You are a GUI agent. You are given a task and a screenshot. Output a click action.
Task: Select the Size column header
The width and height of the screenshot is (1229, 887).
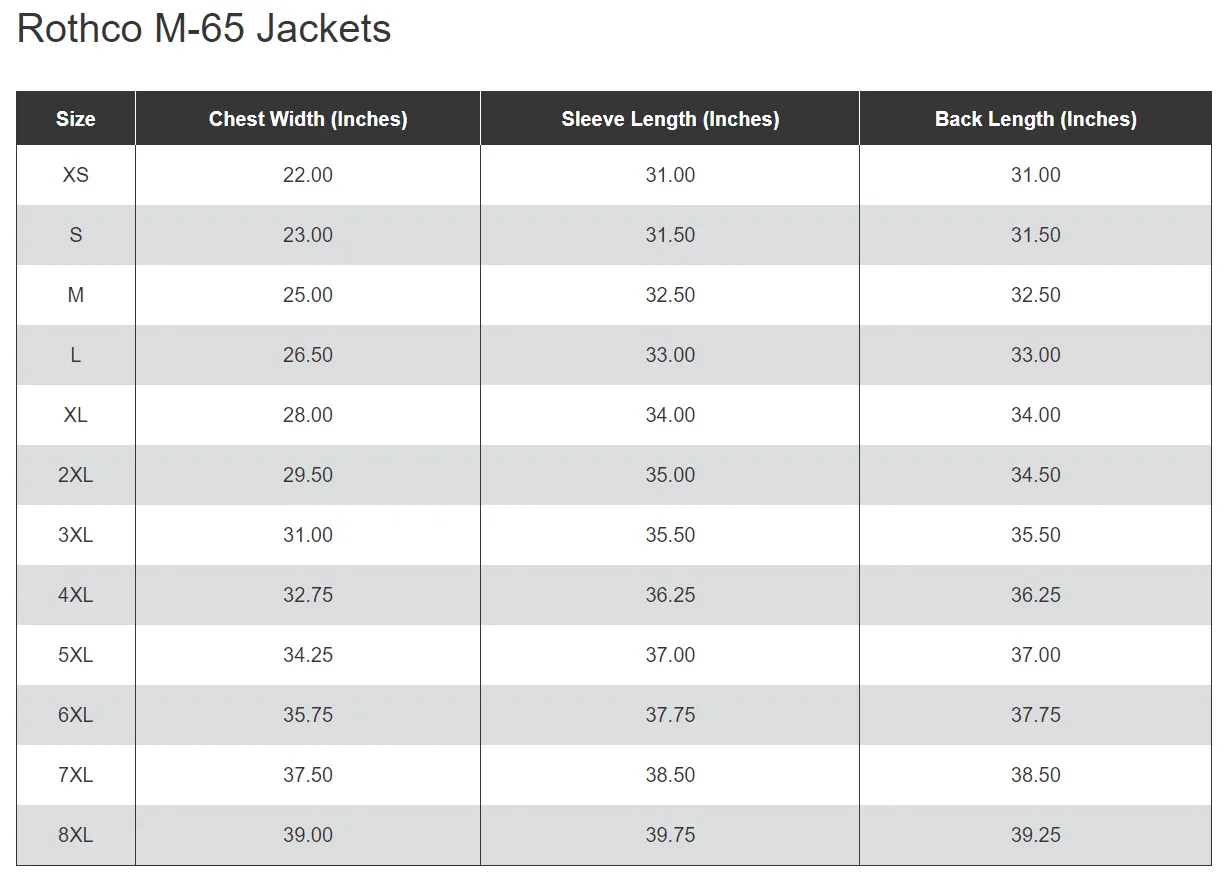tap(76, 119)
